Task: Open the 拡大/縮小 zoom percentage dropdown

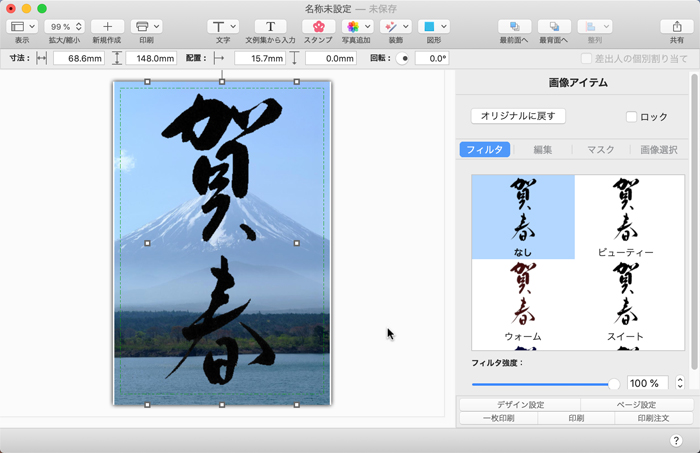Action: [x=64, y=27]
